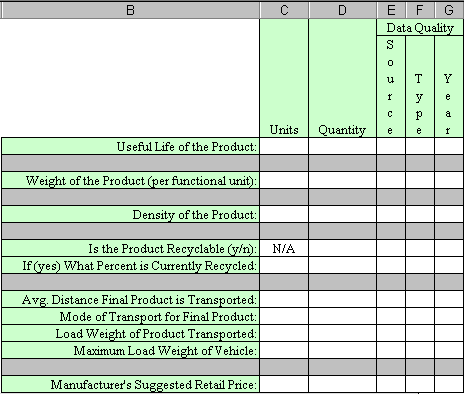Select column B header

pos(130,10)
